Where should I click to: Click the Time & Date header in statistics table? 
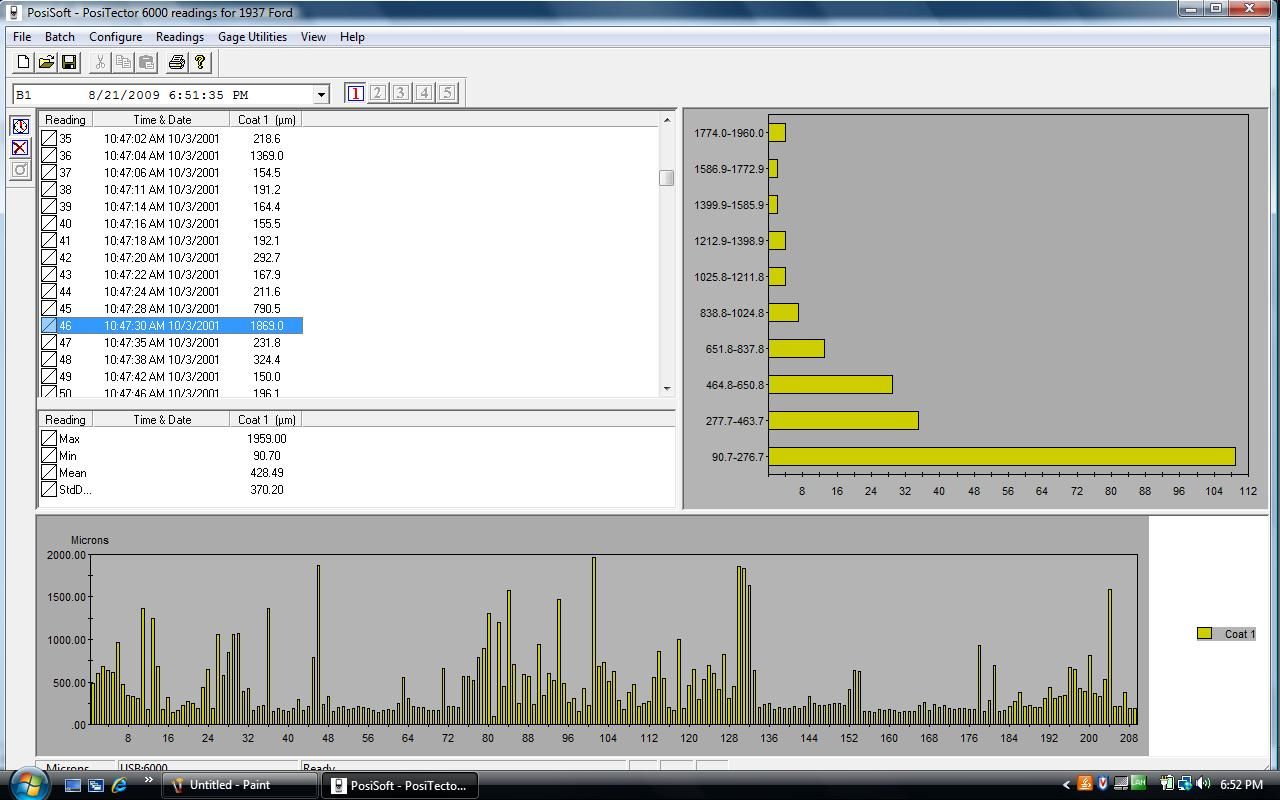tap(162, 420)
